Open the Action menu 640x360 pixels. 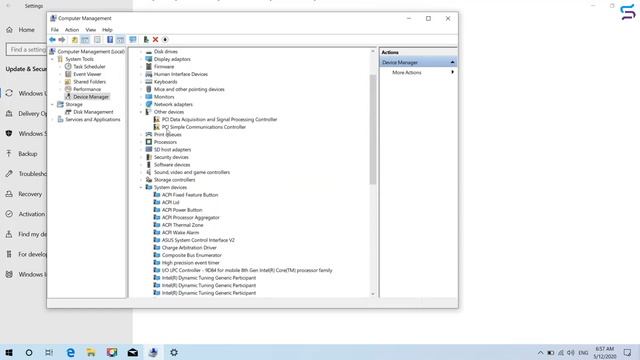click(x=72, y=30)
